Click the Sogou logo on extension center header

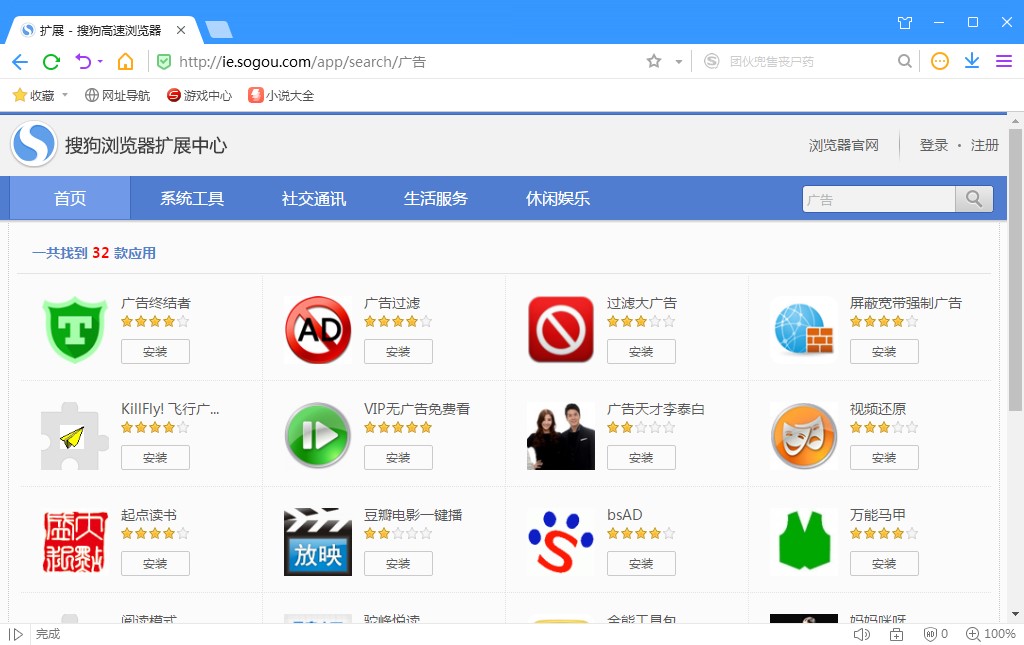(x=34, y=144)
